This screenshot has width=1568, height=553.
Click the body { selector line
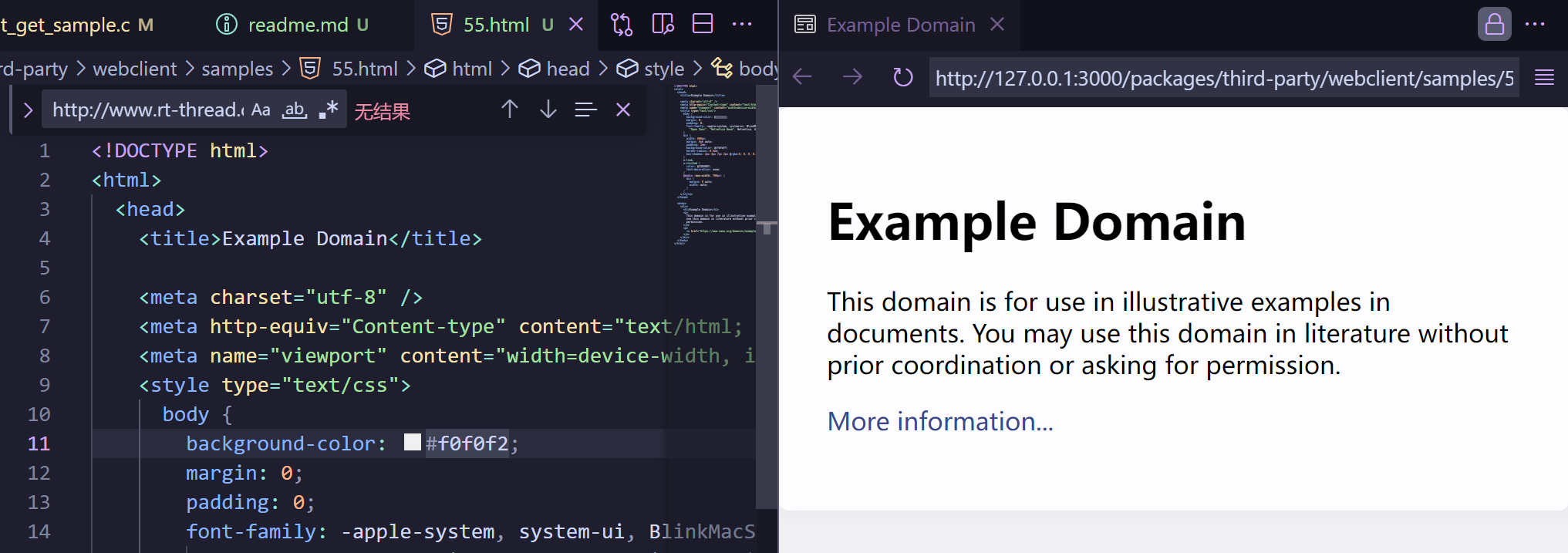pyautogui.click(x=197, y=414)
